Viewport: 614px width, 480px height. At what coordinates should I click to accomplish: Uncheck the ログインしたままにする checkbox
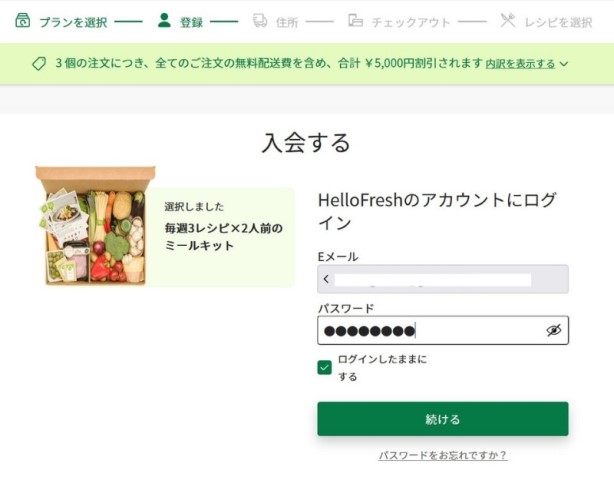tap(325, 368)
